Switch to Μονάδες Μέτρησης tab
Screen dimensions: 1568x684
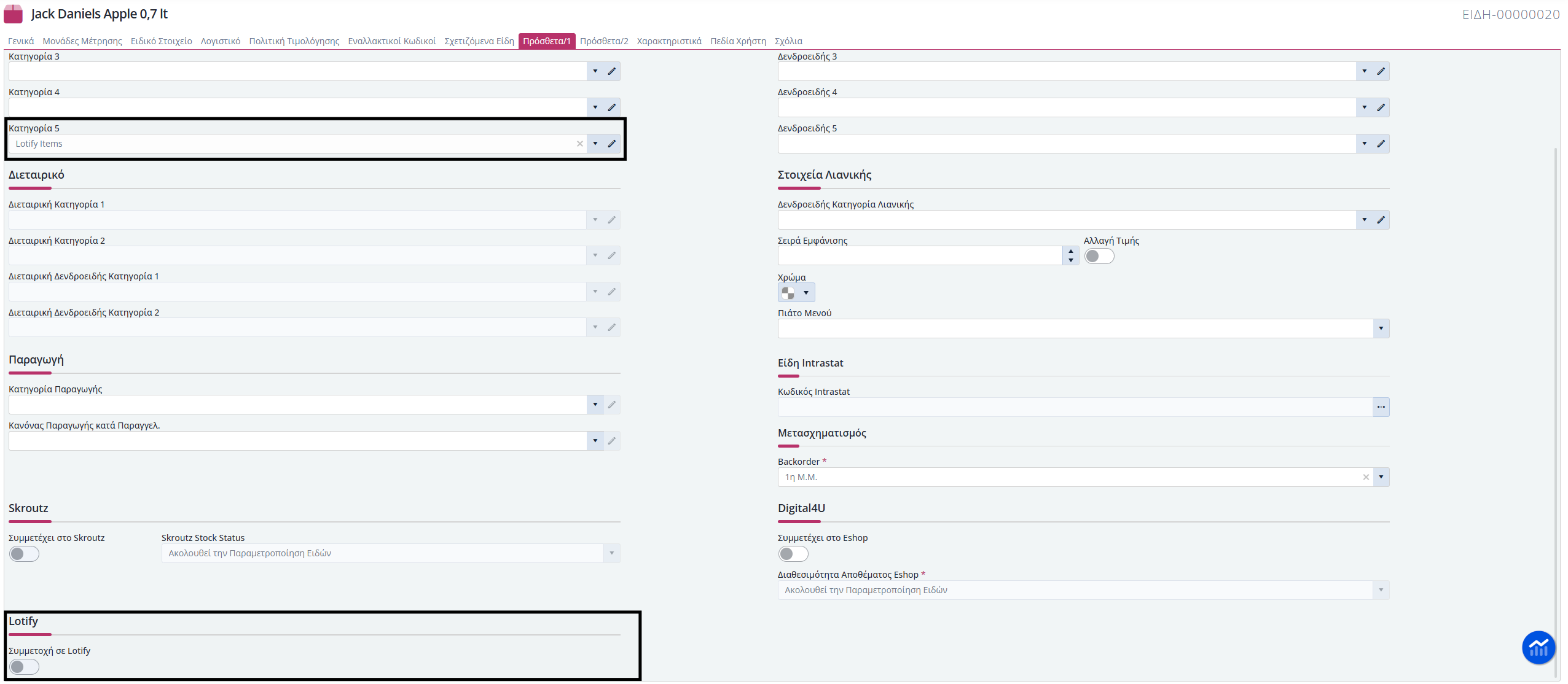click(82, 41)
